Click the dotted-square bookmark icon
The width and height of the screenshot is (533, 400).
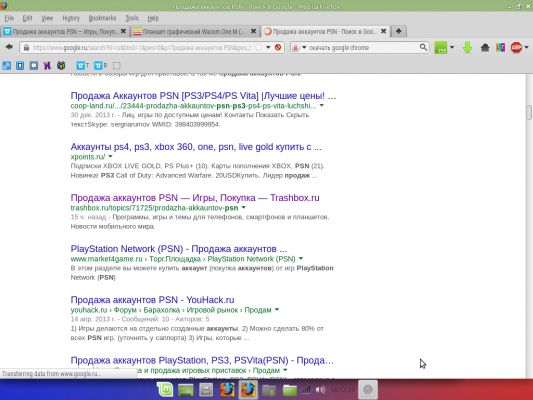tap(117, 66)
